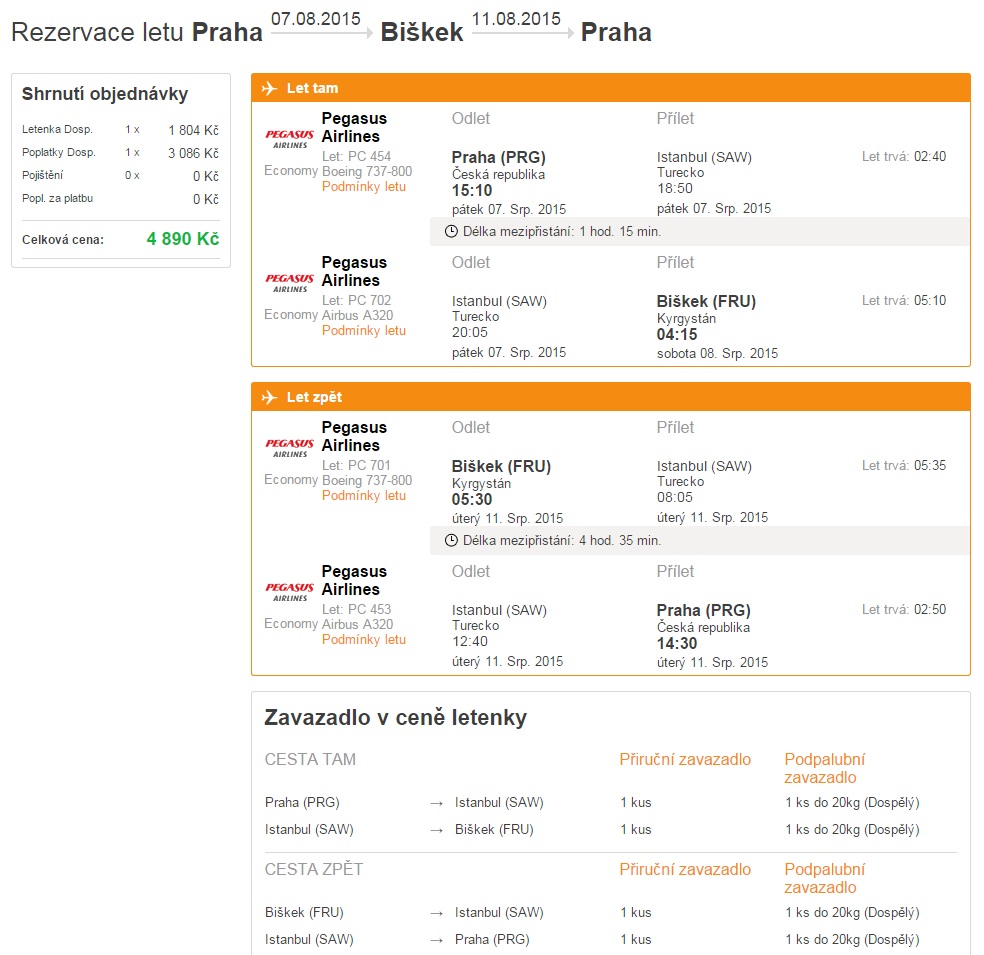The image size is (984, 955).
Task: Click Praha (PRG) departure airport in Let tam
Action: [499, 157]
